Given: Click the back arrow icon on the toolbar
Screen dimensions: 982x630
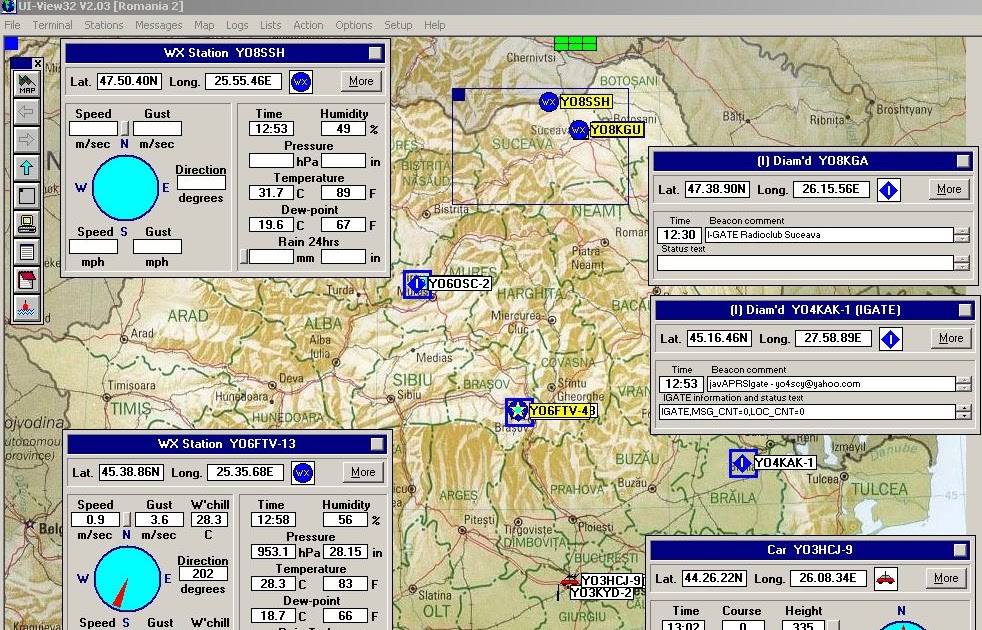Looking at the screenshot, I should pos(26,112).
